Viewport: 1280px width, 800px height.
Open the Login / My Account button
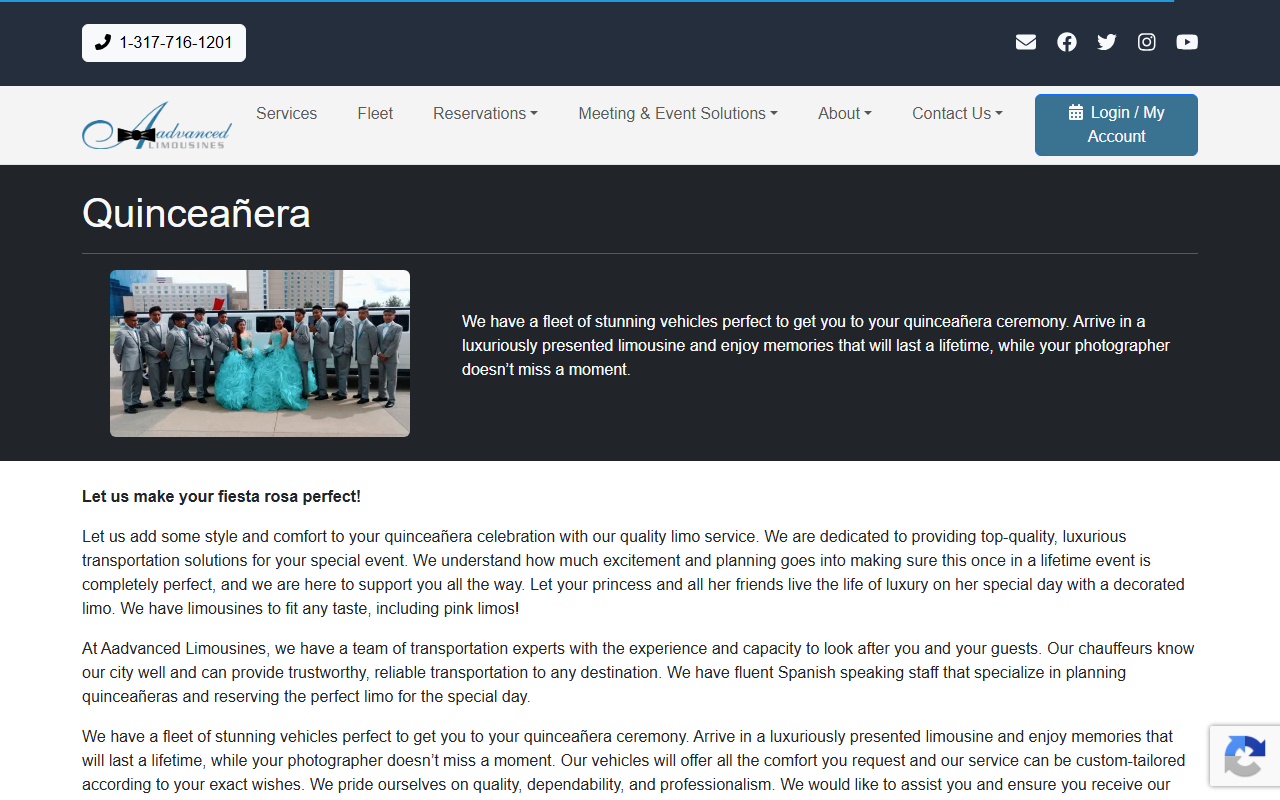coord(1116,125)
